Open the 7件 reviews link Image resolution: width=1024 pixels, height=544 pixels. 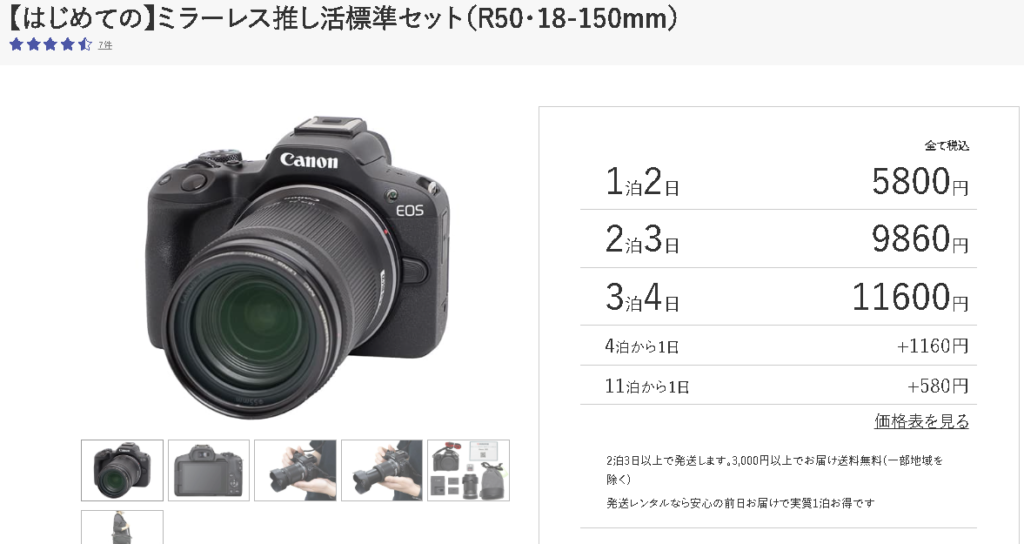coord(105,45)
